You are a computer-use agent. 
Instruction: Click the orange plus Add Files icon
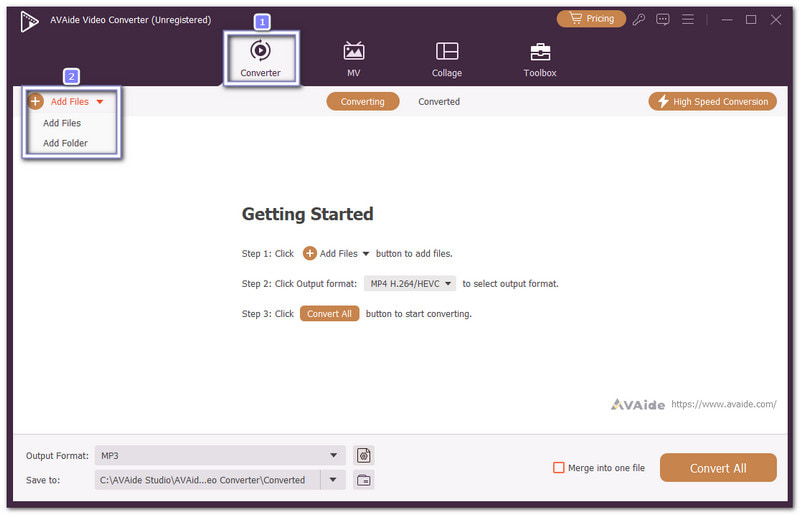click(x=35, y=102)
